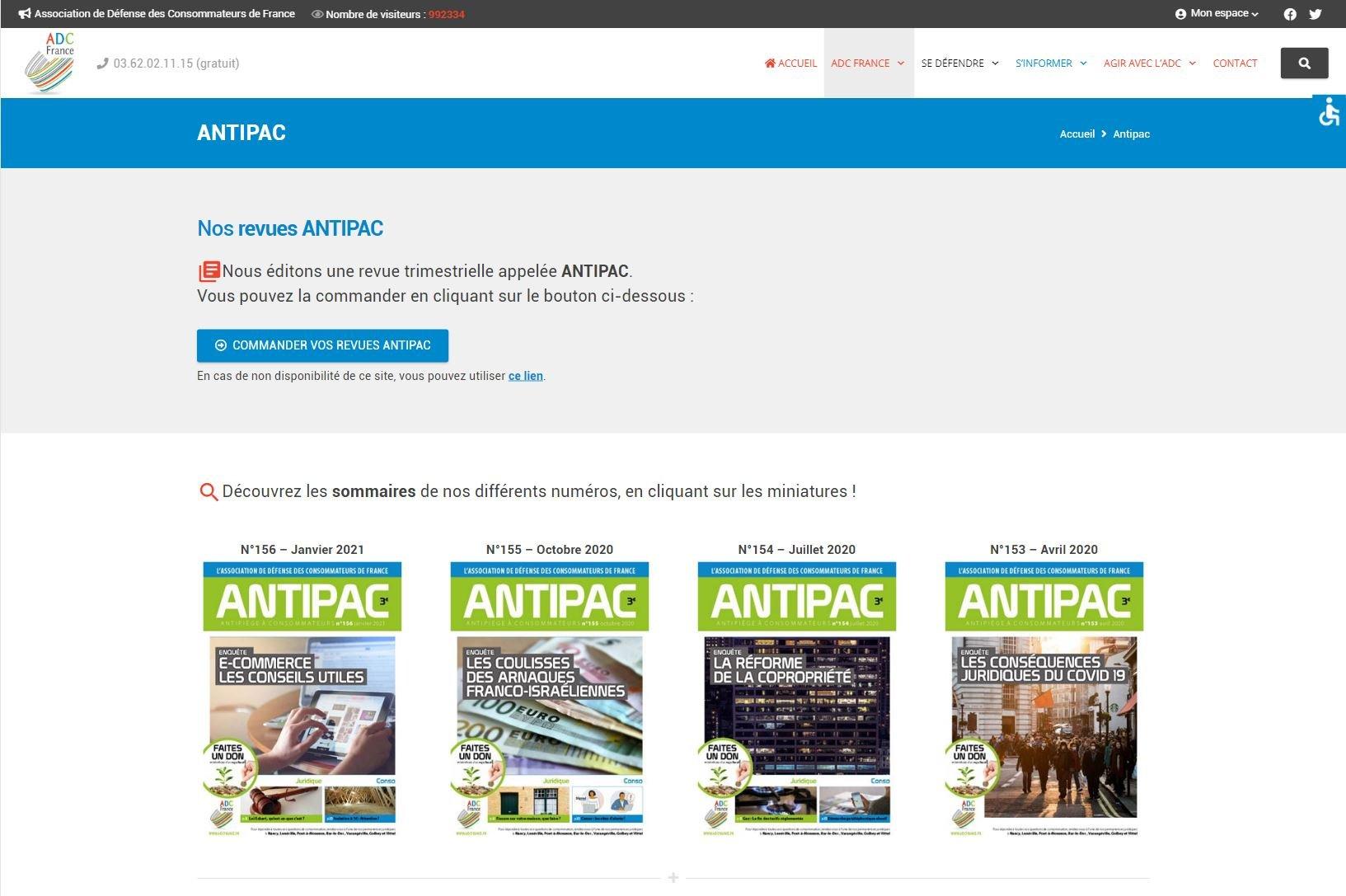The width and height of the screenshot is (1346, 896).
Task: Expand the ADC France menu chevron
Action: click(x=901, y=63)
